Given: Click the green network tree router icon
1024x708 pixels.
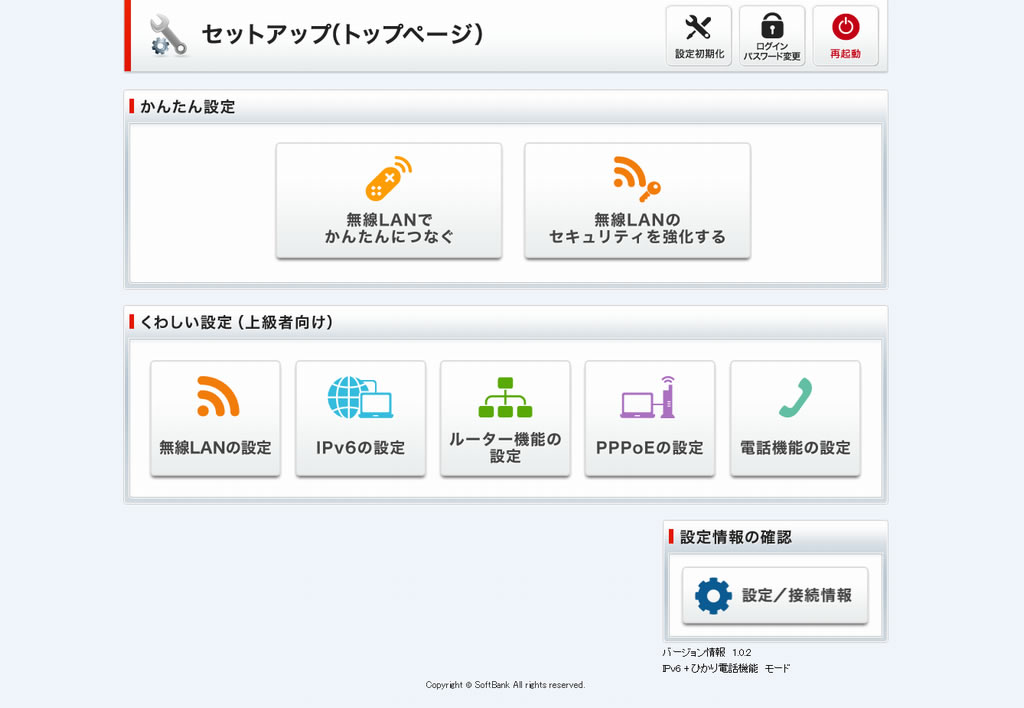Looking at the screenshot, I should (x=505, y=397).
